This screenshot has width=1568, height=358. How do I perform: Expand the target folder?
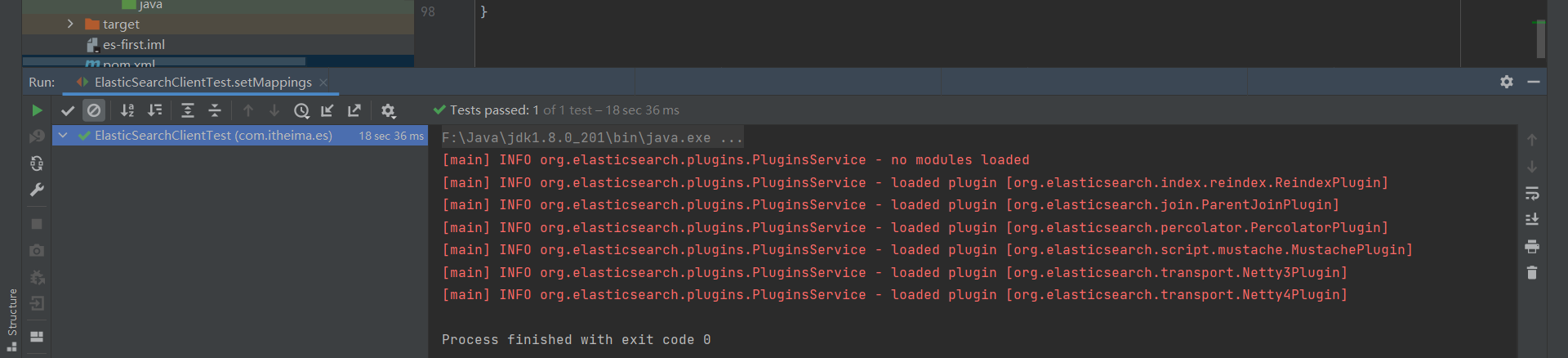(x=70, y=25)
